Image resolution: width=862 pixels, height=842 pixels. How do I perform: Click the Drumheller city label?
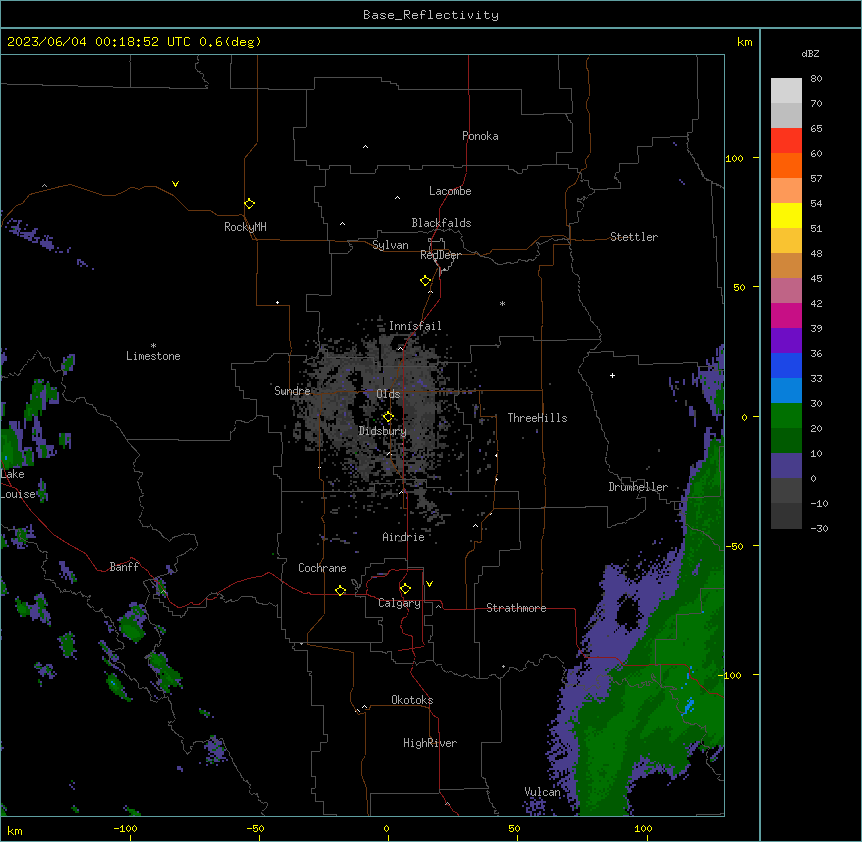tap(638, 487)
